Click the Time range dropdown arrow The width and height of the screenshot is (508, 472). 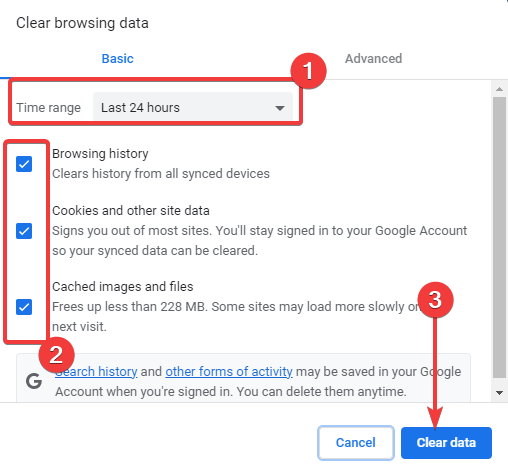click(x=280, y=108)
